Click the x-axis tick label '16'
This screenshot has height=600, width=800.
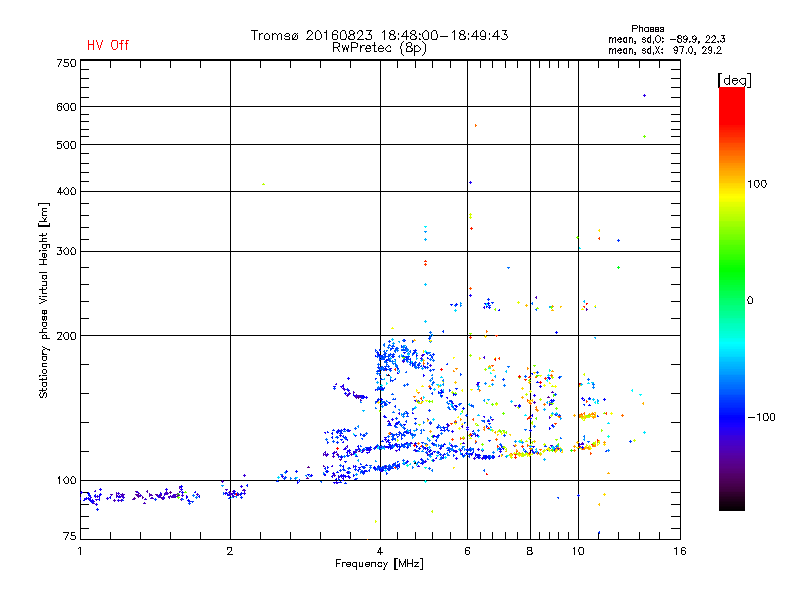point(680,551)
